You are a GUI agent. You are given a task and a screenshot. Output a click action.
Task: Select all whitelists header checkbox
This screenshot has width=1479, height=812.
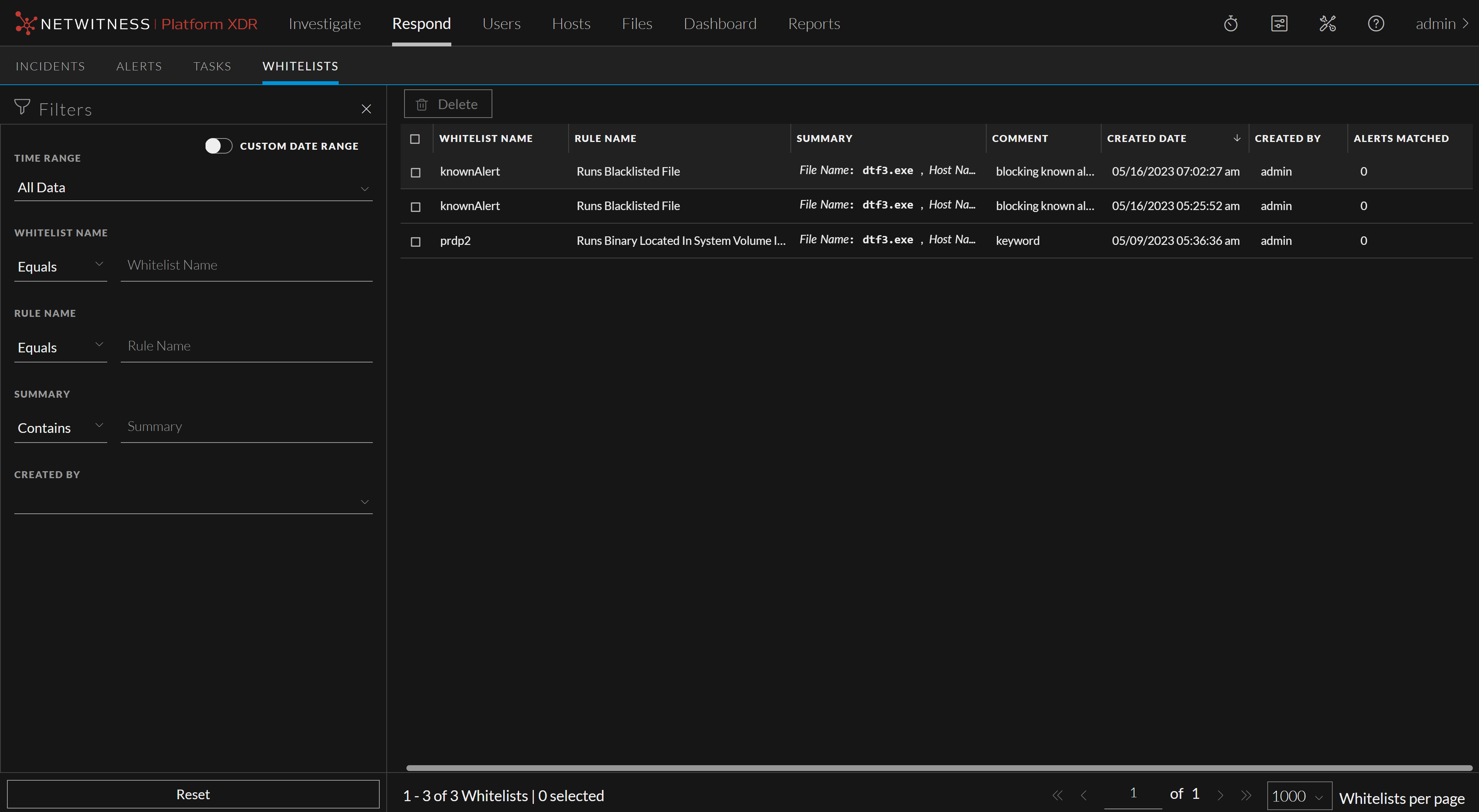pos(415,139)
